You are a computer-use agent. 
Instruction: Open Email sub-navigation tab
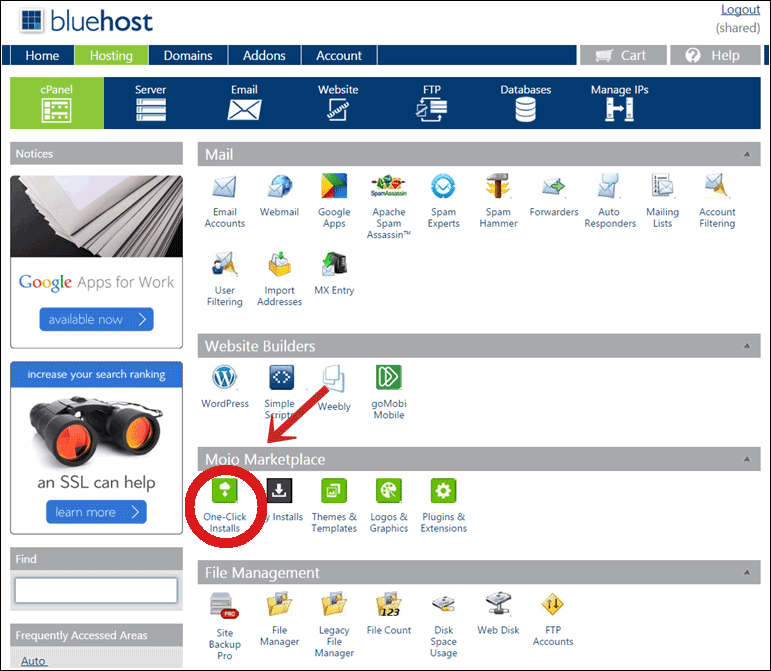coord(244,103)
